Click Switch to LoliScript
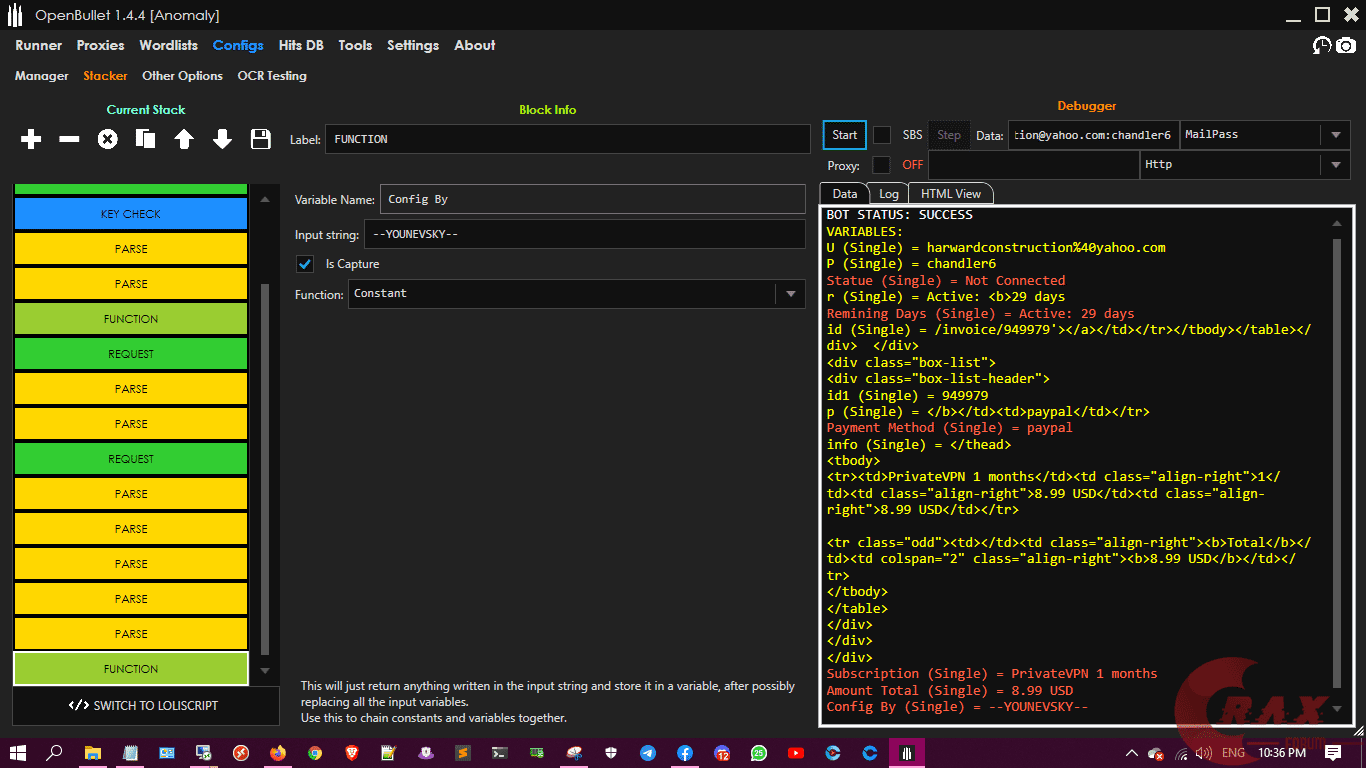The image size is (1366, 768). 145,706
